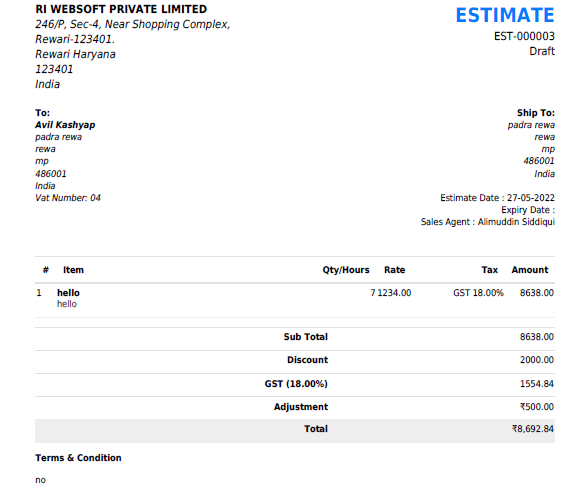
Task: Click the Ship To heading
Action: pos(536,113)
